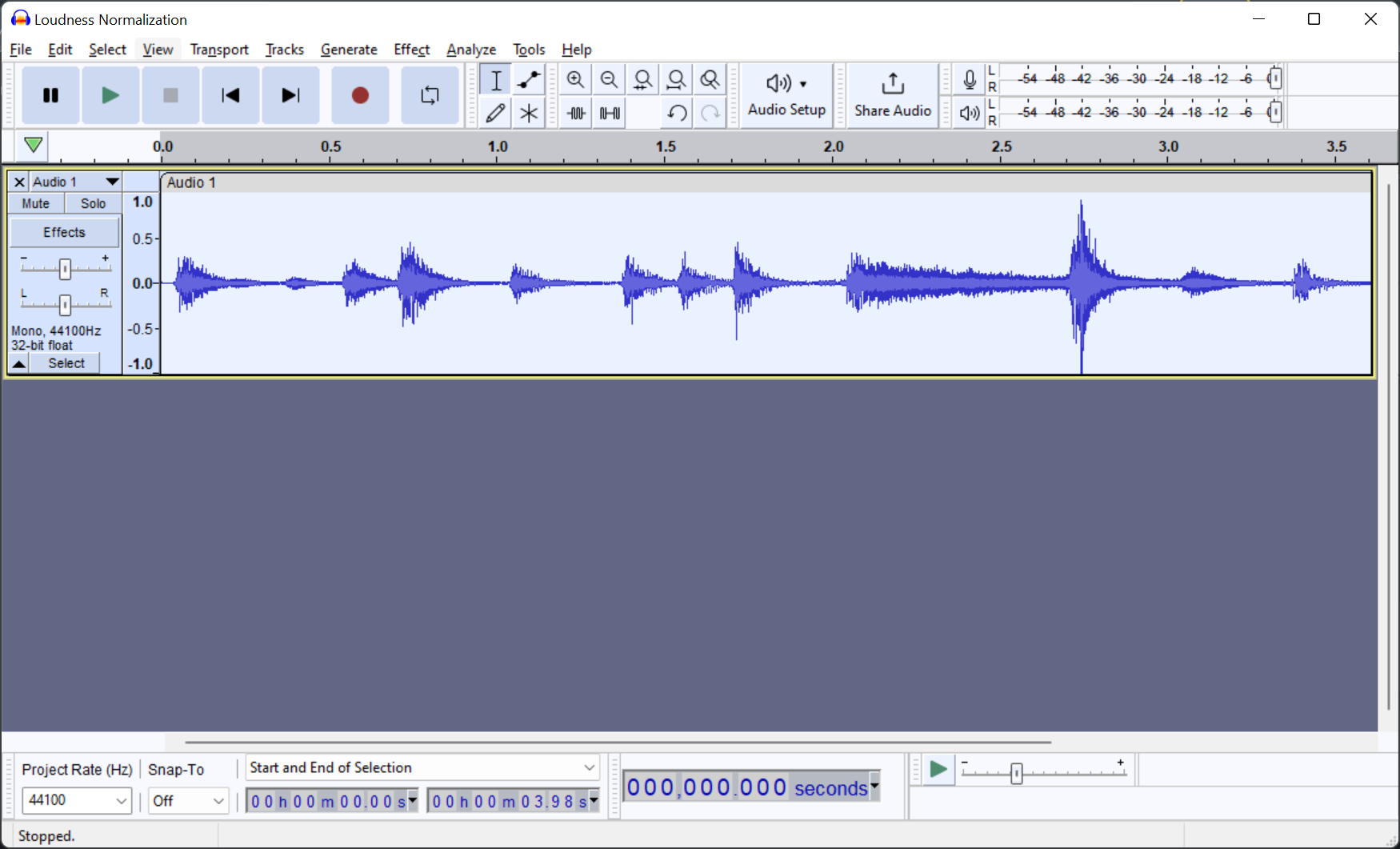The width and height of the screenshot is (1400, 849).
Task: Open the Tracks menu
Action: [x=285, y=50]
